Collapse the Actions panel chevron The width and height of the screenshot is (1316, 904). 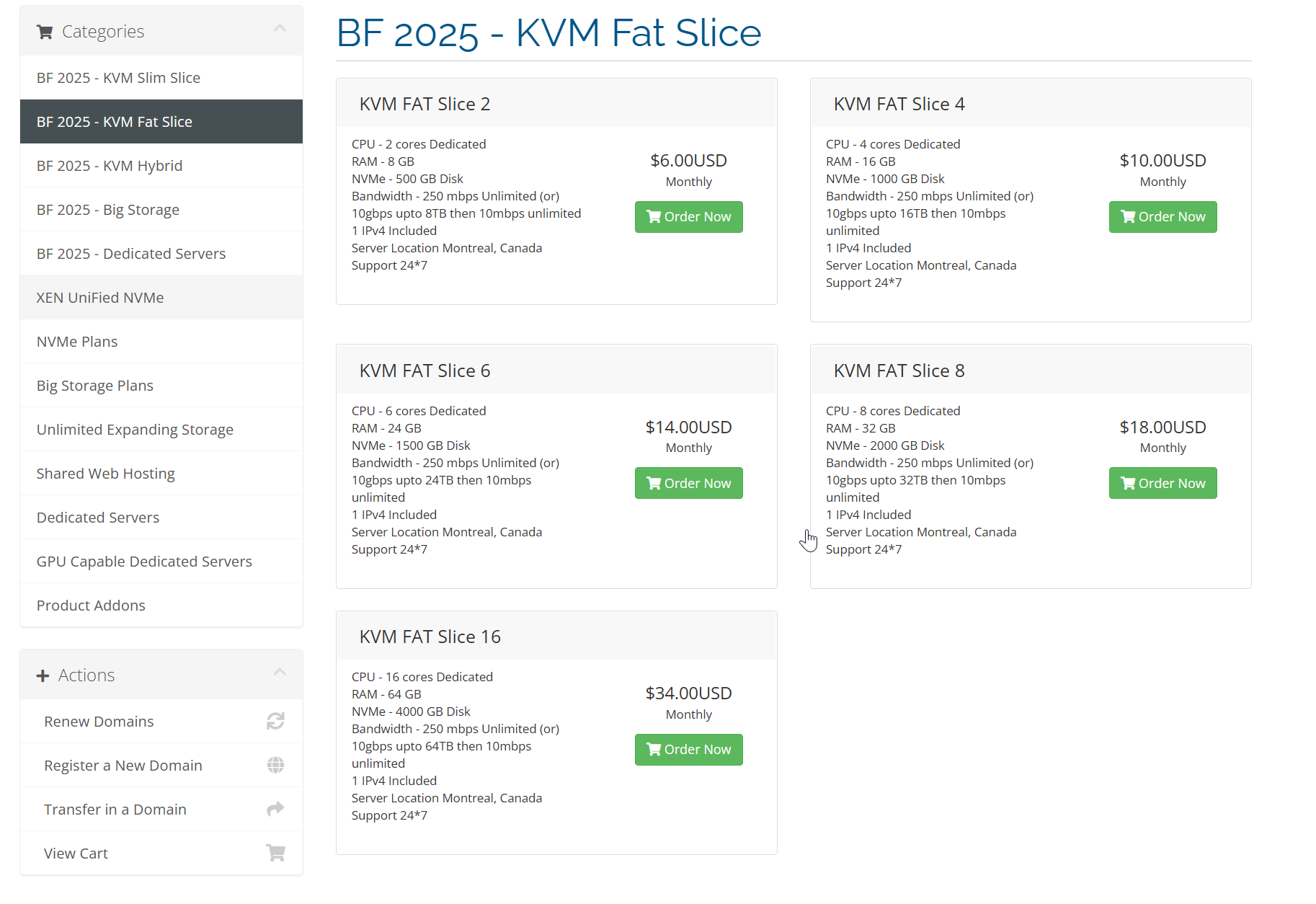280,672
